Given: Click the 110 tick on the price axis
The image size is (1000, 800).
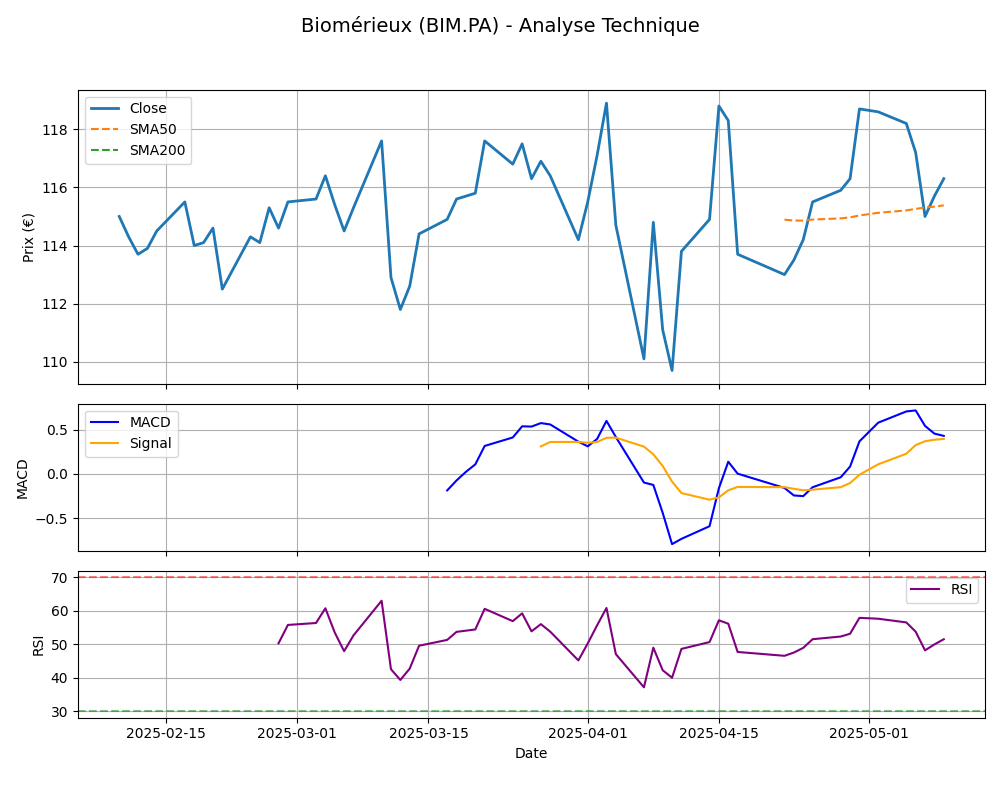Looking at the screenshot, I should [55, 362].
